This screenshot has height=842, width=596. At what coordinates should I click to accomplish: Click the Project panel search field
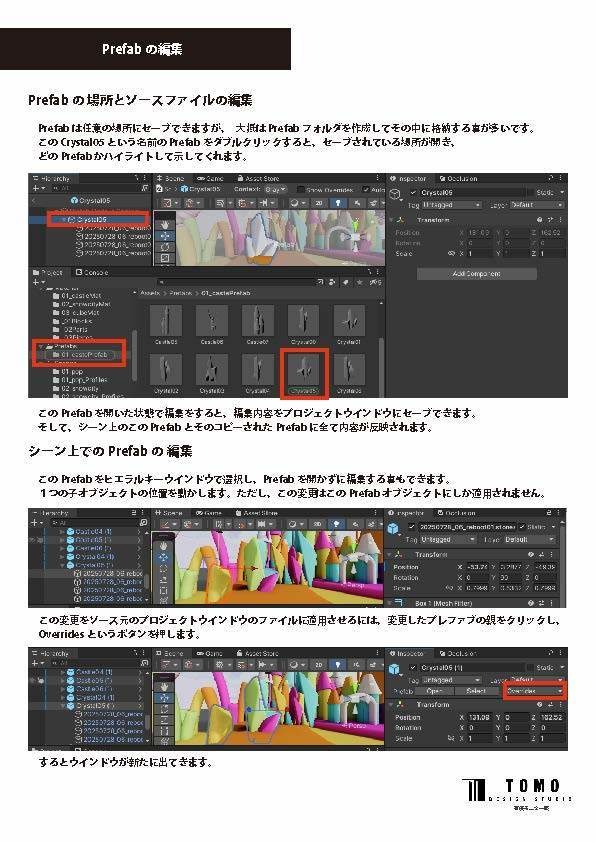pos(235,282)
